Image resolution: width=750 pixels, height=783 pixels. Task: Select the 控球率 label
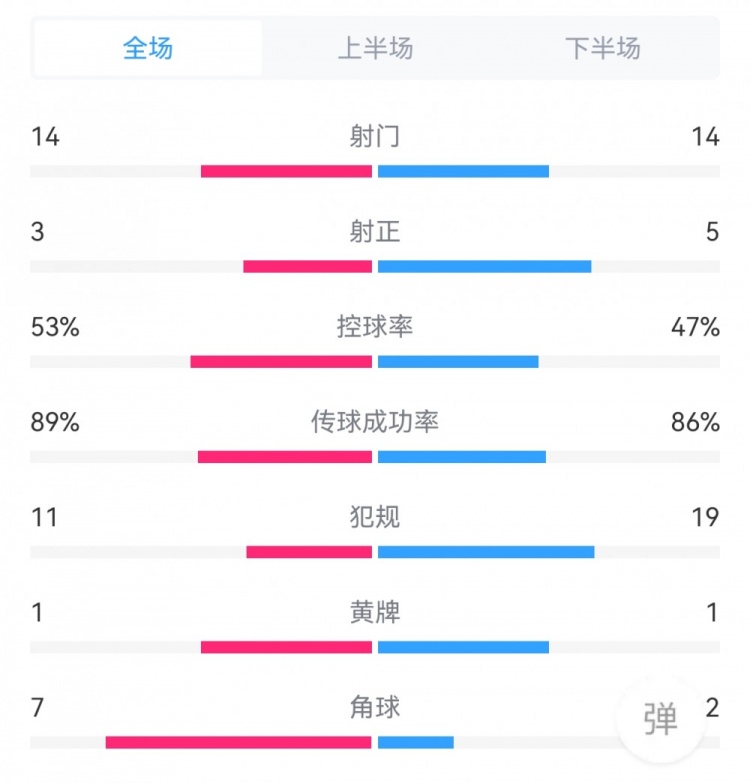coord(375,327)
